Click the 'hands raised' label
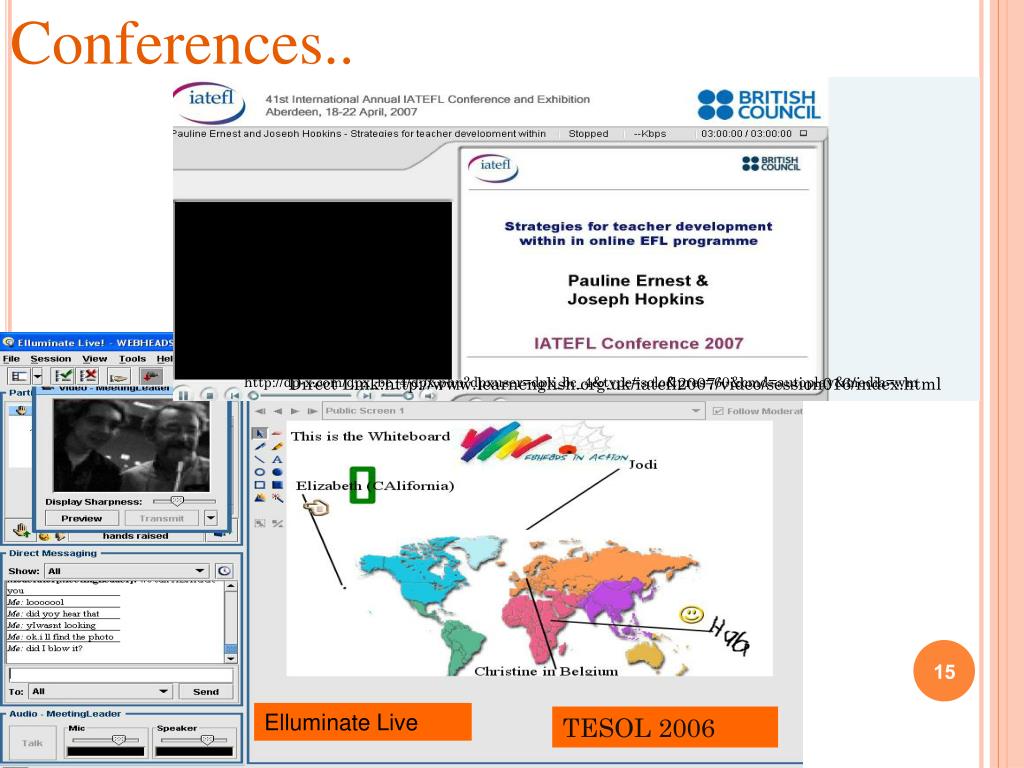The height and width of the screenshot is (768, 1024). (135, 536)
